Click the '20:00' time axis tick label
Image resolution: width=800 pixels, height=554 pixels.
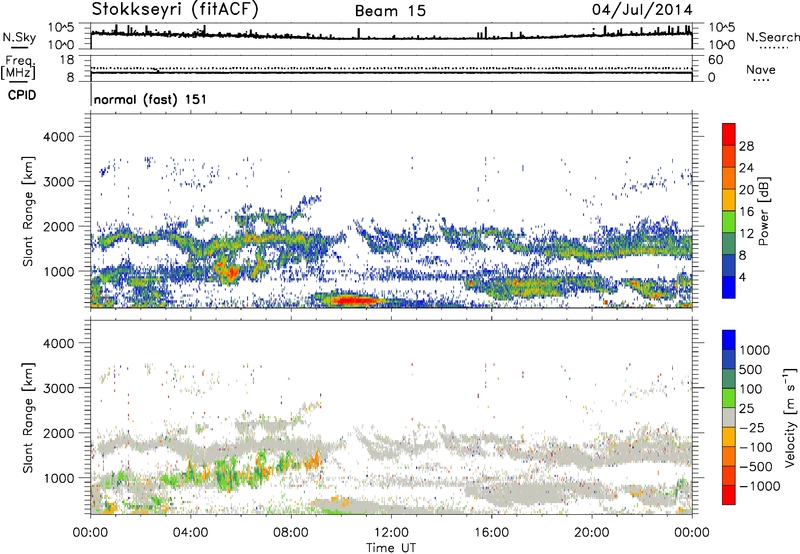point(591,533)
